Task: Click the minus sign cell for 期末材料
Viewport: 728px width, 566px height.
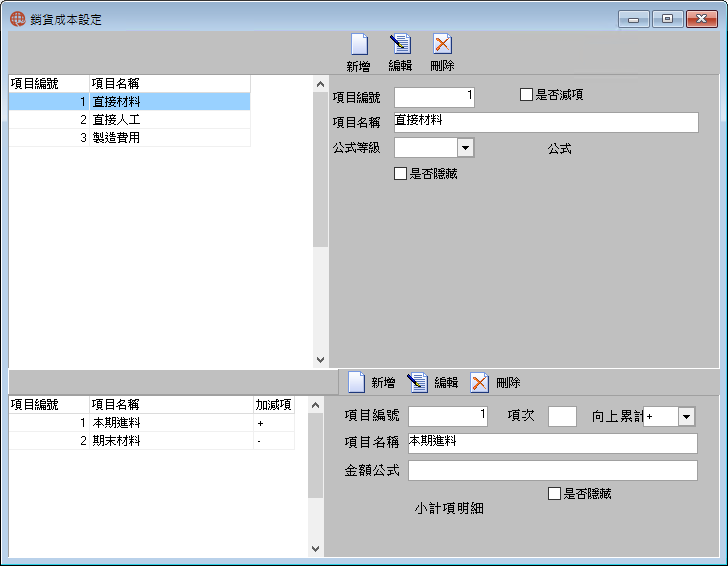Action: pyautogui.click(x=274, y=441)
